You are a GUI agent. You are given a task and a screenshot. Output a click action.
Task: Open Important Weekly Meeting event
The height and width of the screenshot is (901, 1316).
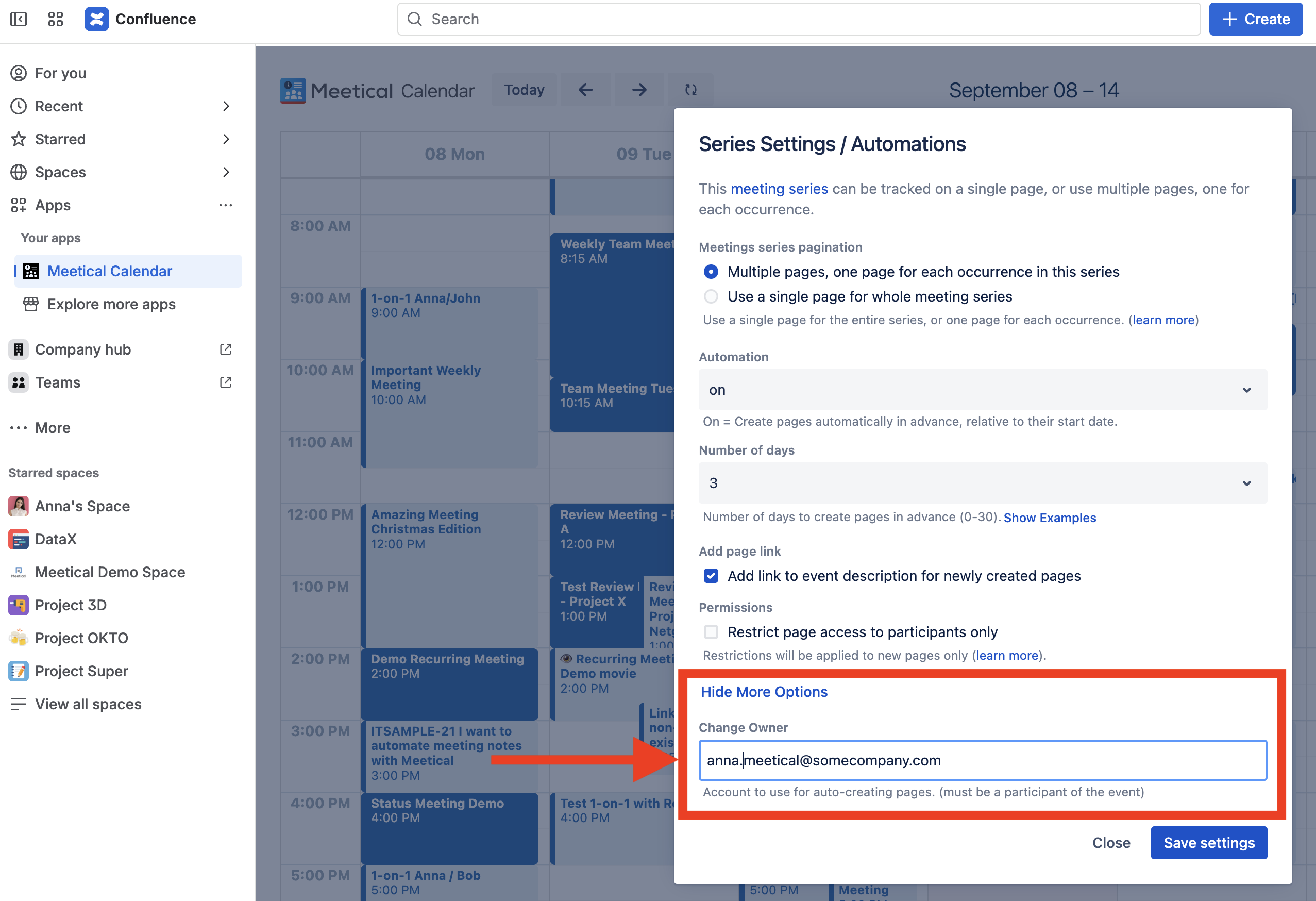[450, 413]
